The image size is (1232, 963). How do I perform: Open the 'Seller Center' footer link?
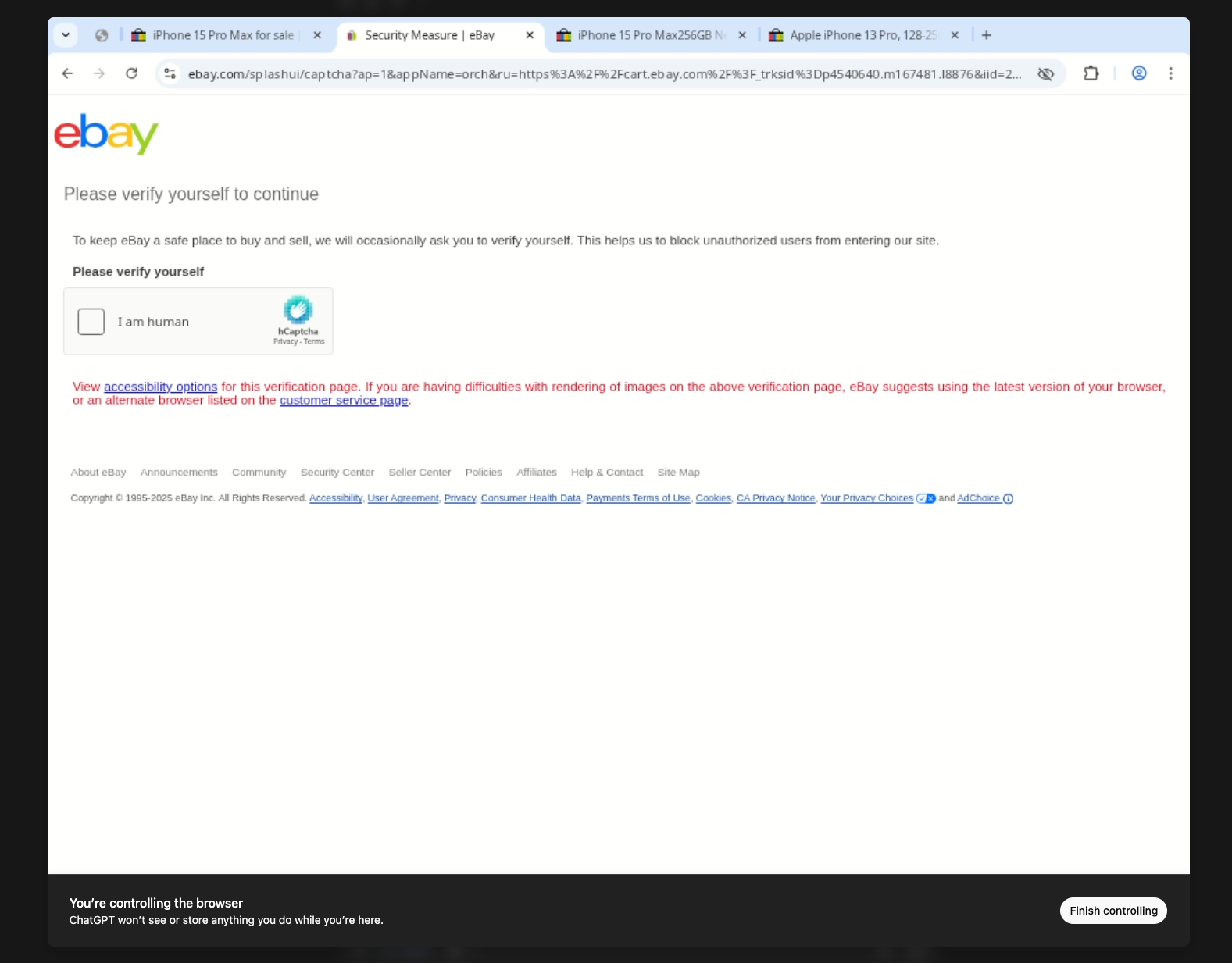(x=420, y=473)
